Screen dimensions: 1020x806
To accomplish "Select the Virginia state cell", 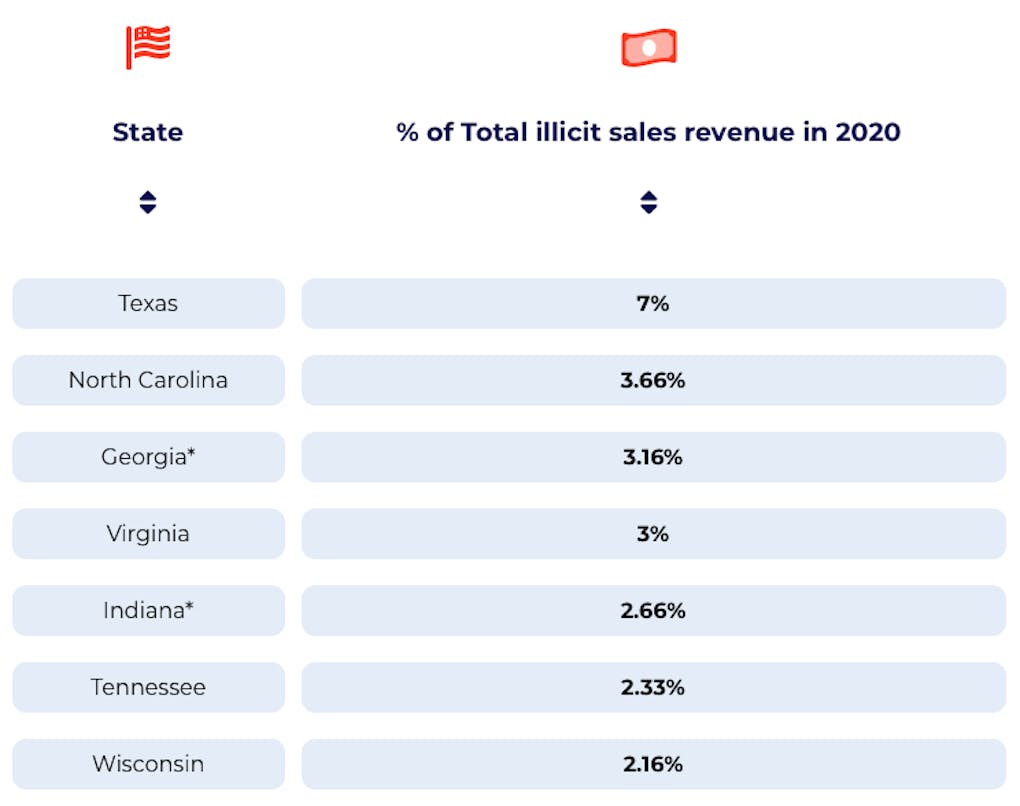I will click(x=148, y=534).
